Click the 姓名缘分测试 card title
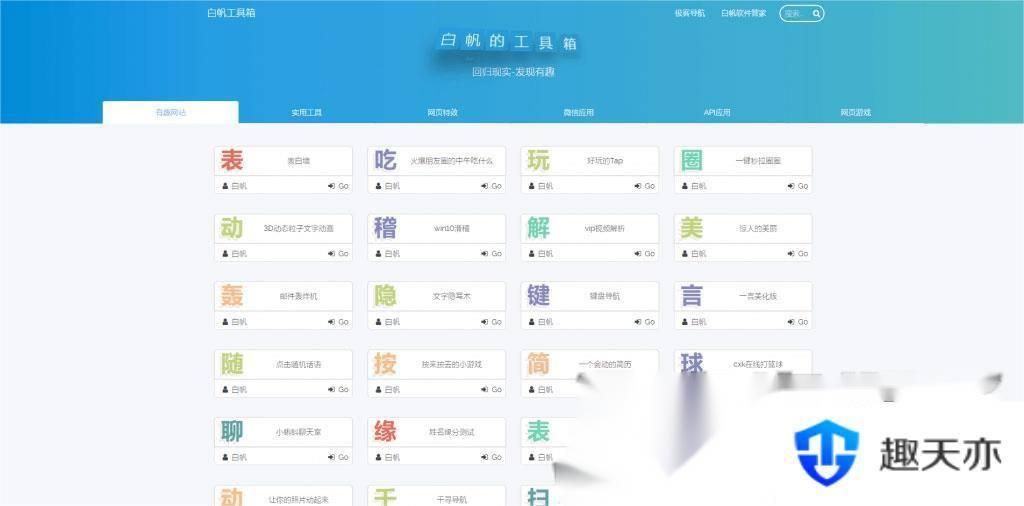 point(451,432)
